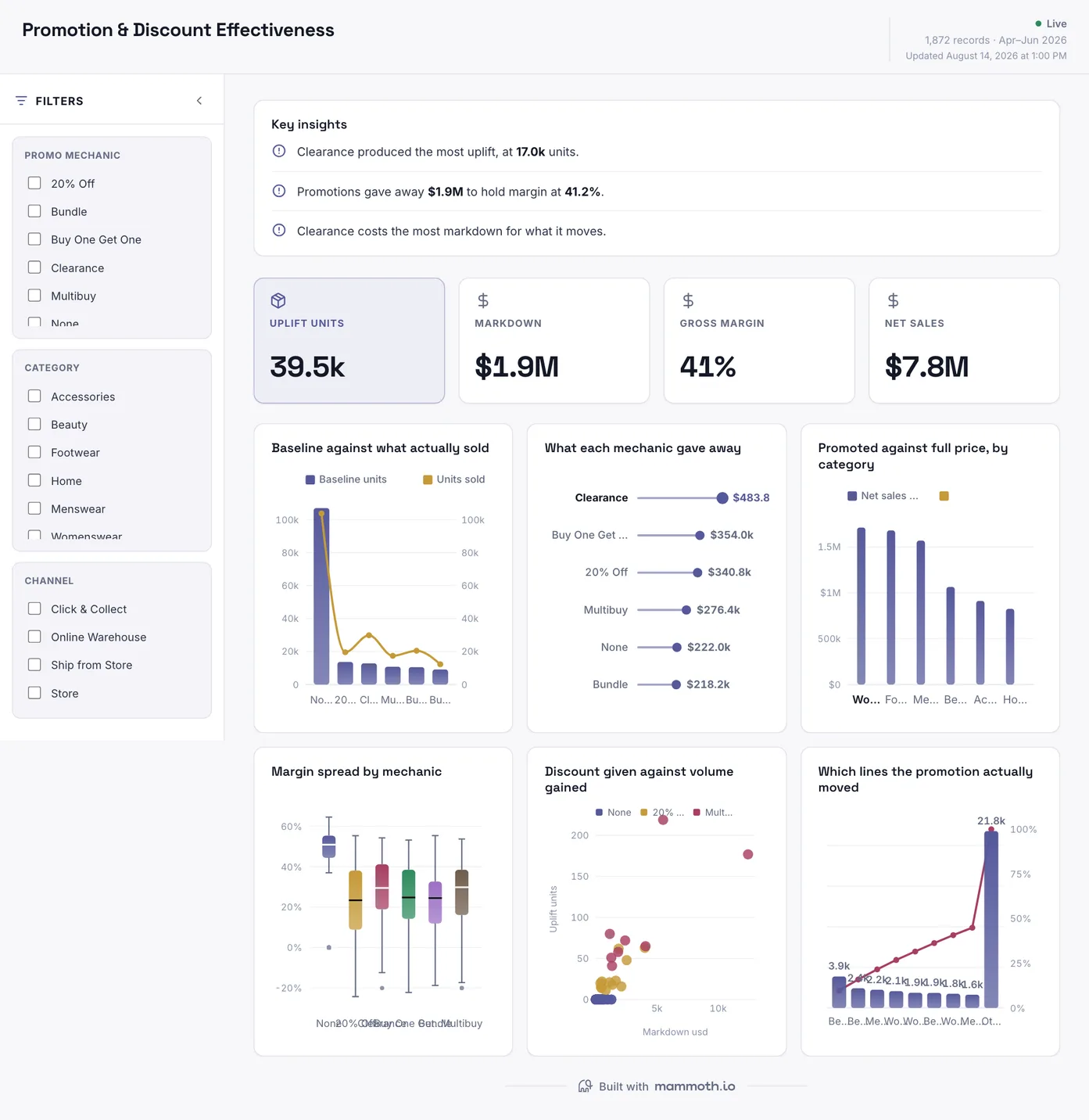Click the mammoth logo icon in footer
The height and width of the screenshot is (1120, 1089).
click(585, 1086)
